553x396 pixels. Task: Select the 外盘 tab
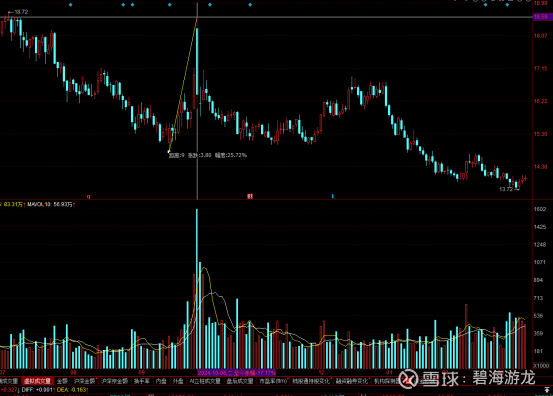click(x=178, y=381)
